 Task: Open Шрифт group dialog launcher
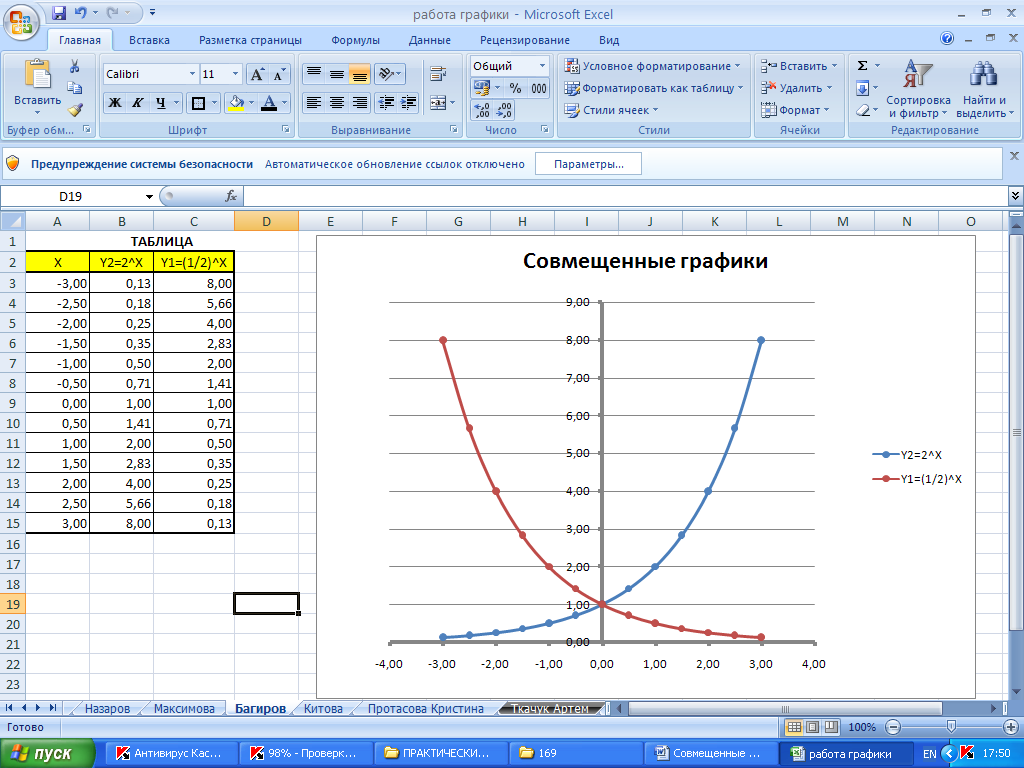[285, 129]
